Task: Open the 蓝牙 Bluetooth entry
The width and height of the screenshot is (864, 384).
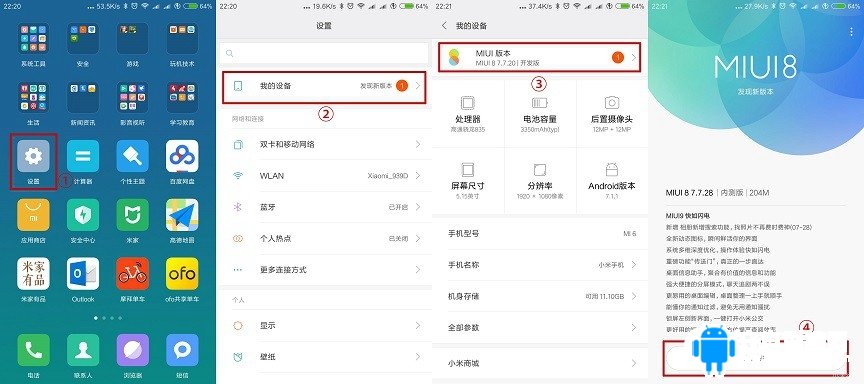Action: coord(324,207)
